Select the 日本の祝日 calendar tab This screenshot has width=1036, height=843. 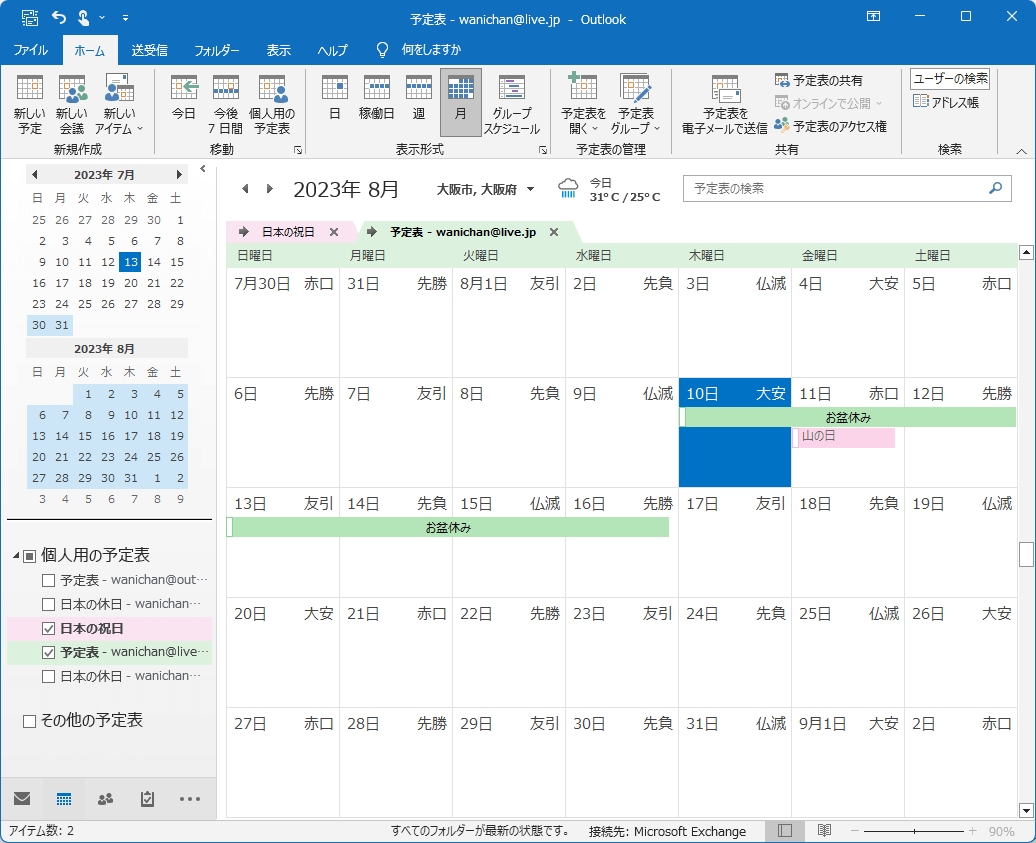pyautogui.click(x=287, y=232)
